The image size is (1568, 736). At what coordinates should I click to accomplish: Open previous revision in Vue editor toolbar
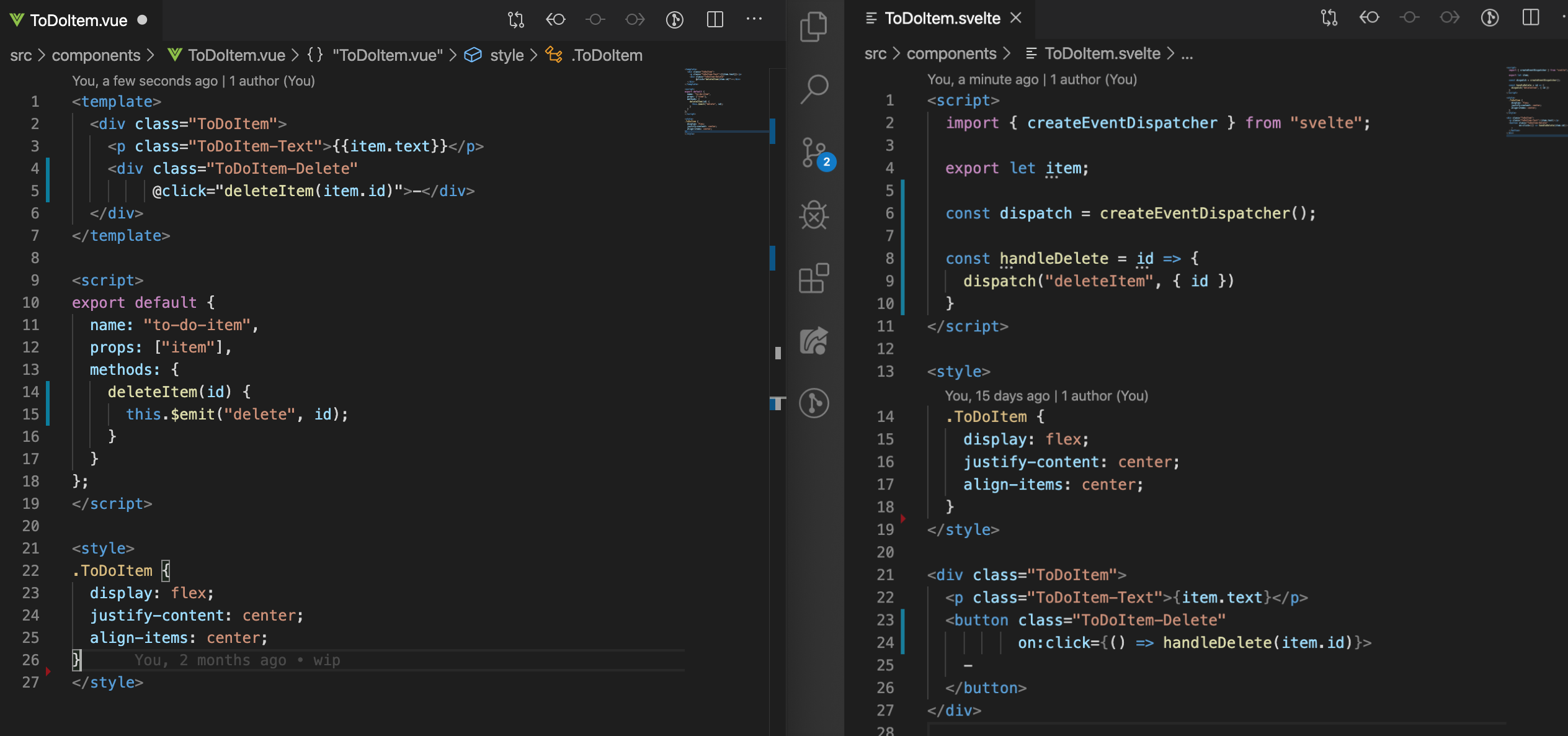tap(555, 20)
